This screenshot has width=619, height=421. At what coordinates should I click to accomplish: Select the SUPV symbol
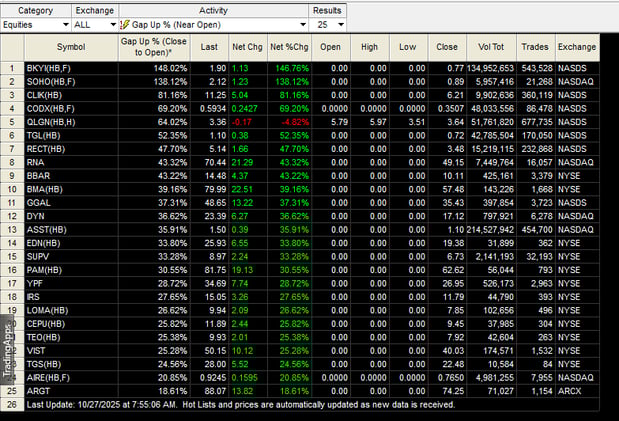point(38,256)
